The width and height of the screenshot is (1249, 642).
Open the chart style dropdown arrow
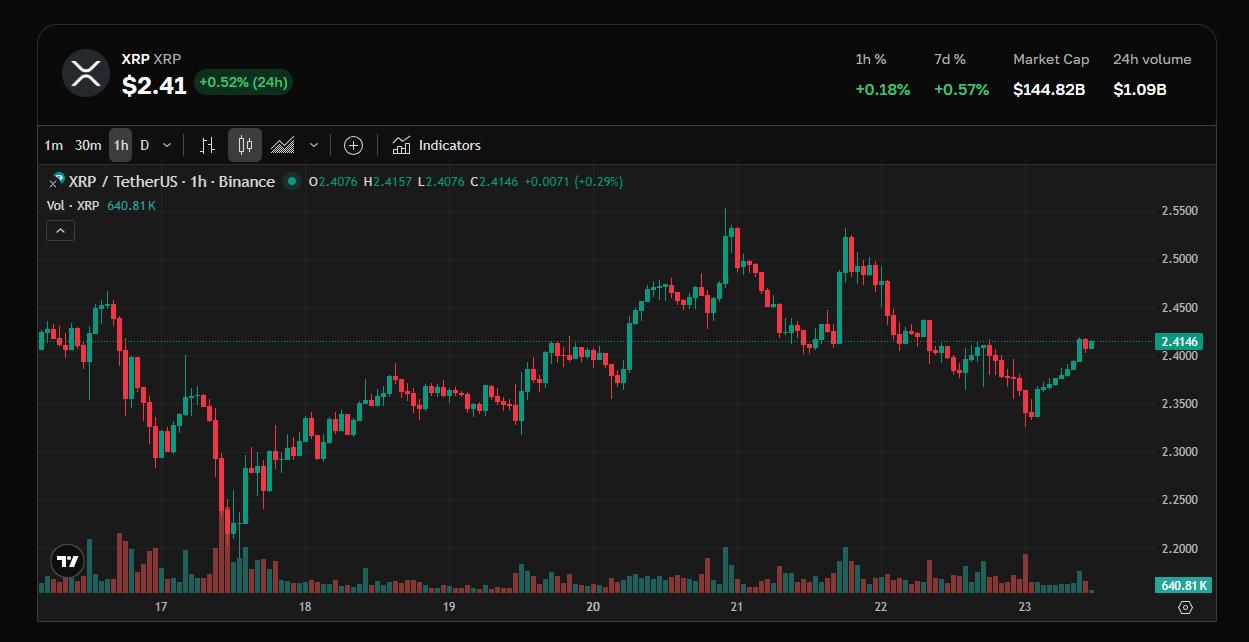coord(313,145)
